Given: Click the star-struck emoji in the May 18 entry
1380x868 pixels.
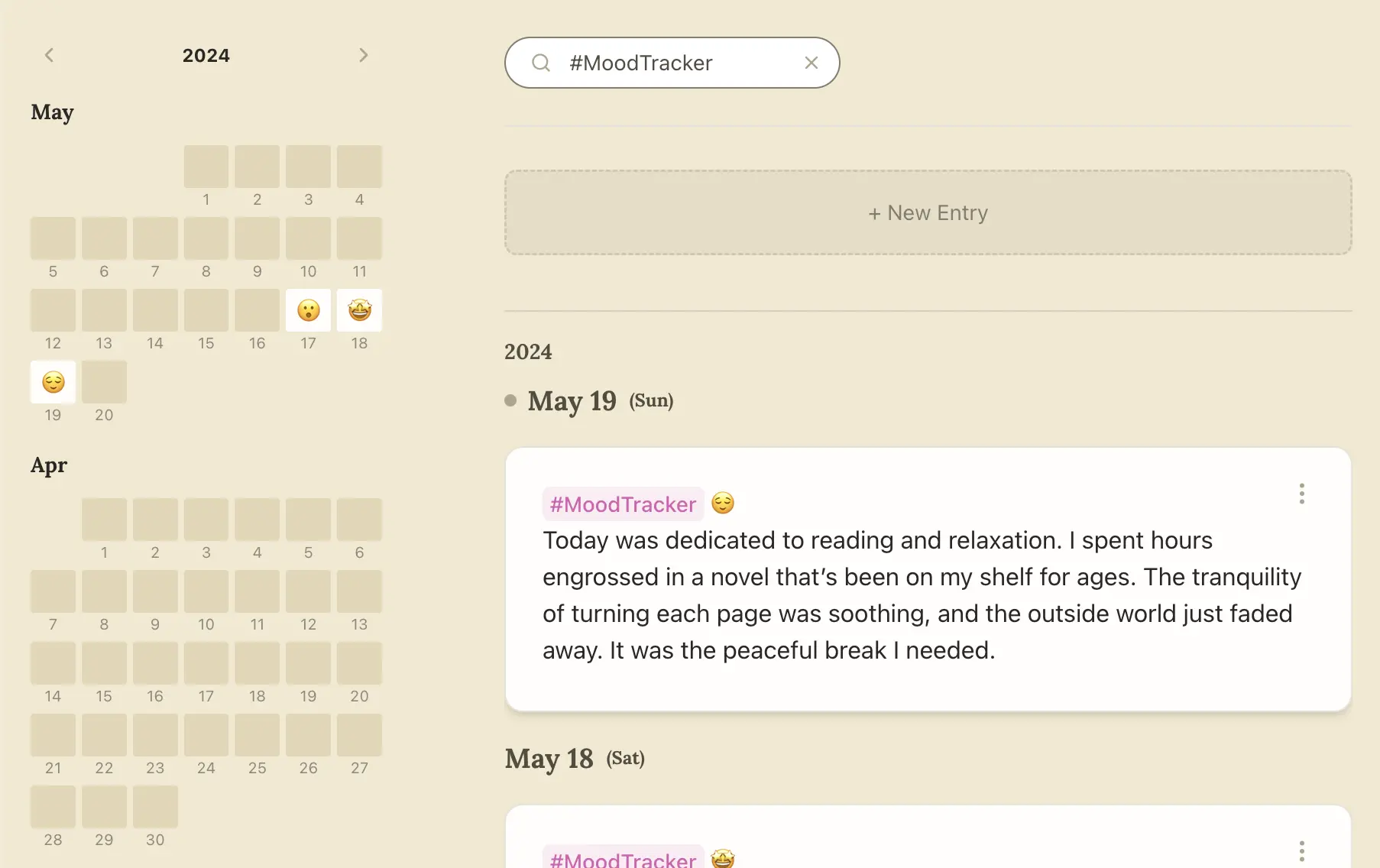Looking at the screenshot, I should tap(722, 859).
